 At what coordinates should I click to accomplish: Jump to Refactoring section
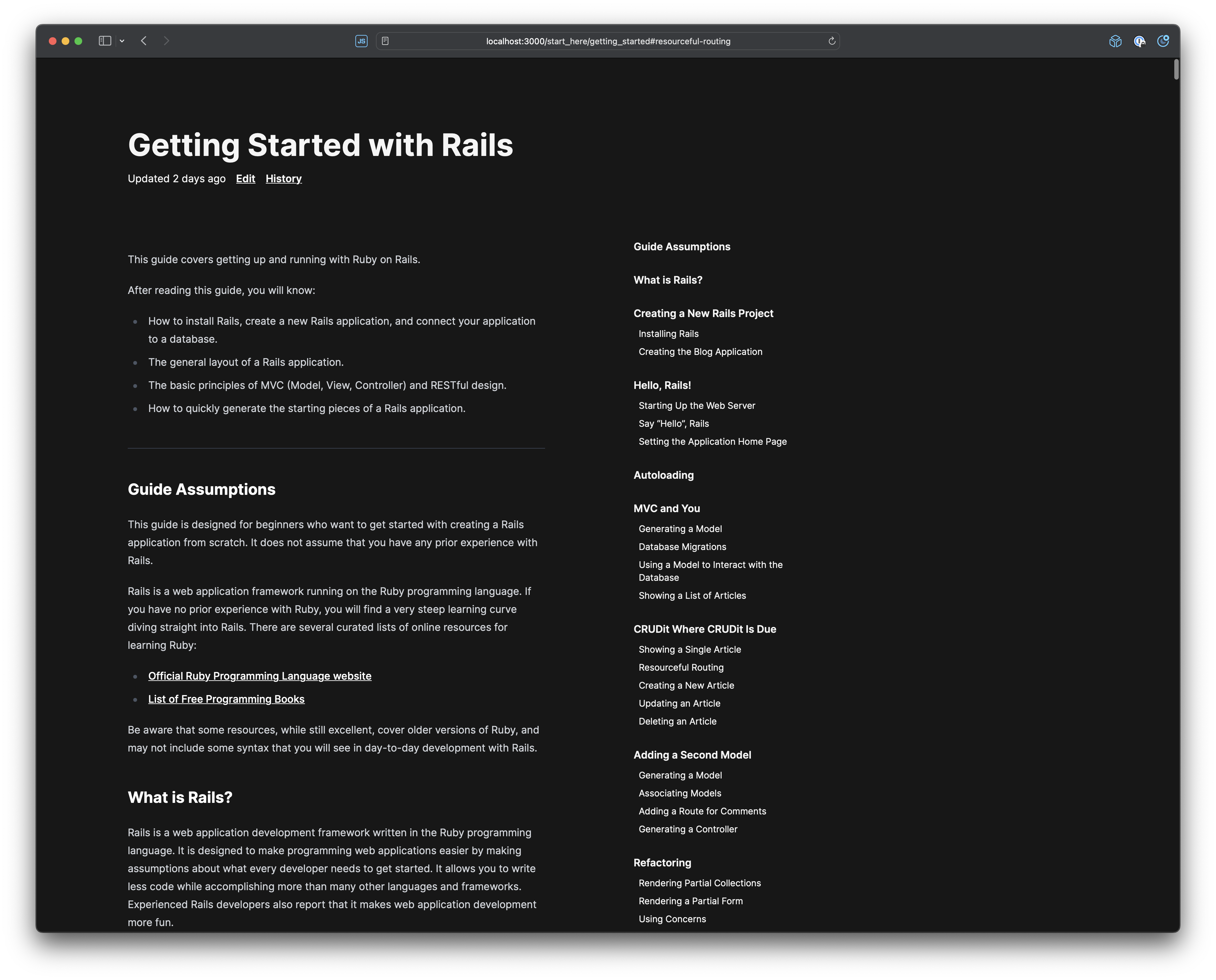[662, 863]
